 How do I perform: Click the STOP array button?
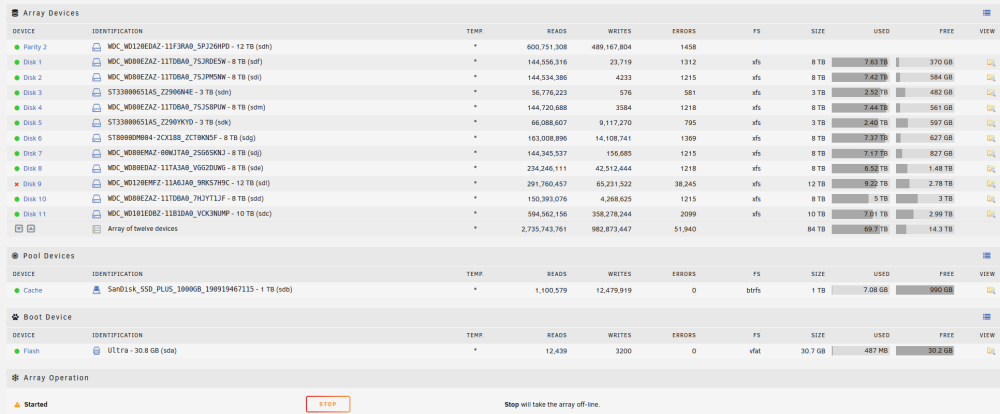[x=328, y=404]
